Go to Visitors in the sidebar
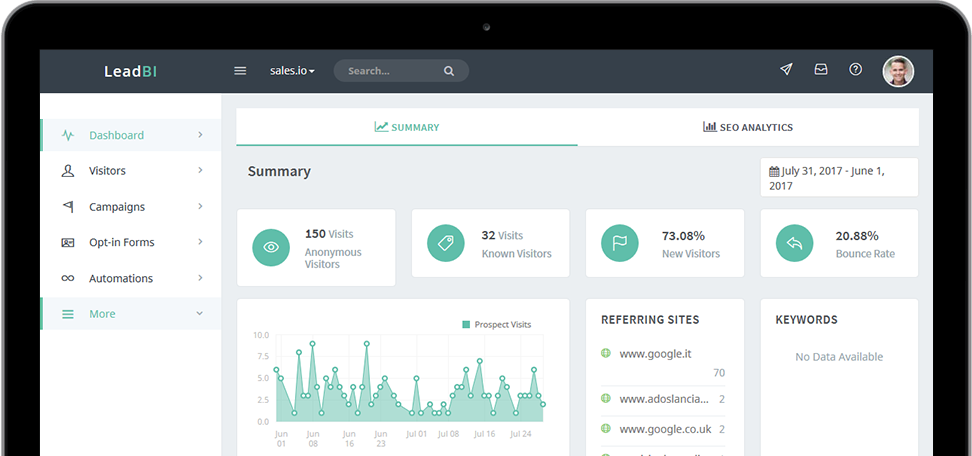This screenshot has width=972, height=456. (x=130, y=171)
